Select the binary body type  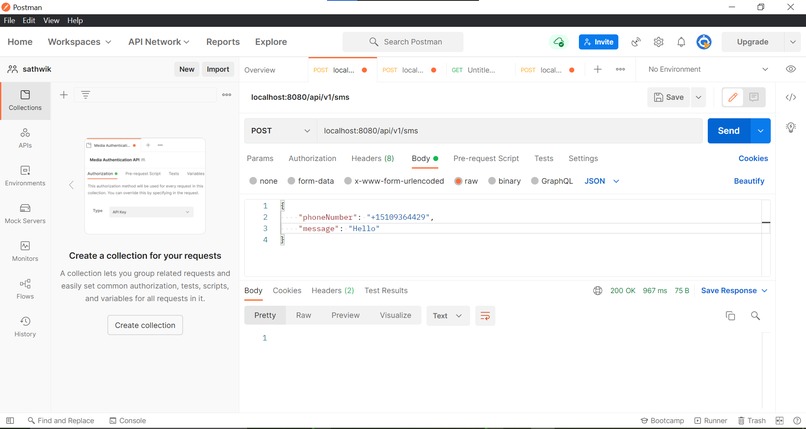click(504, 181)
